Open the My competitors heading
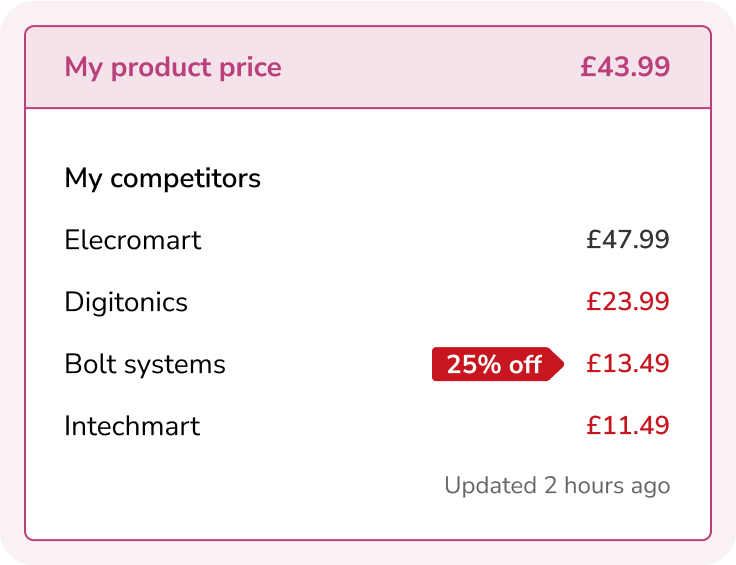This screenshot has width=736, height=565. [x=162, y=179]
